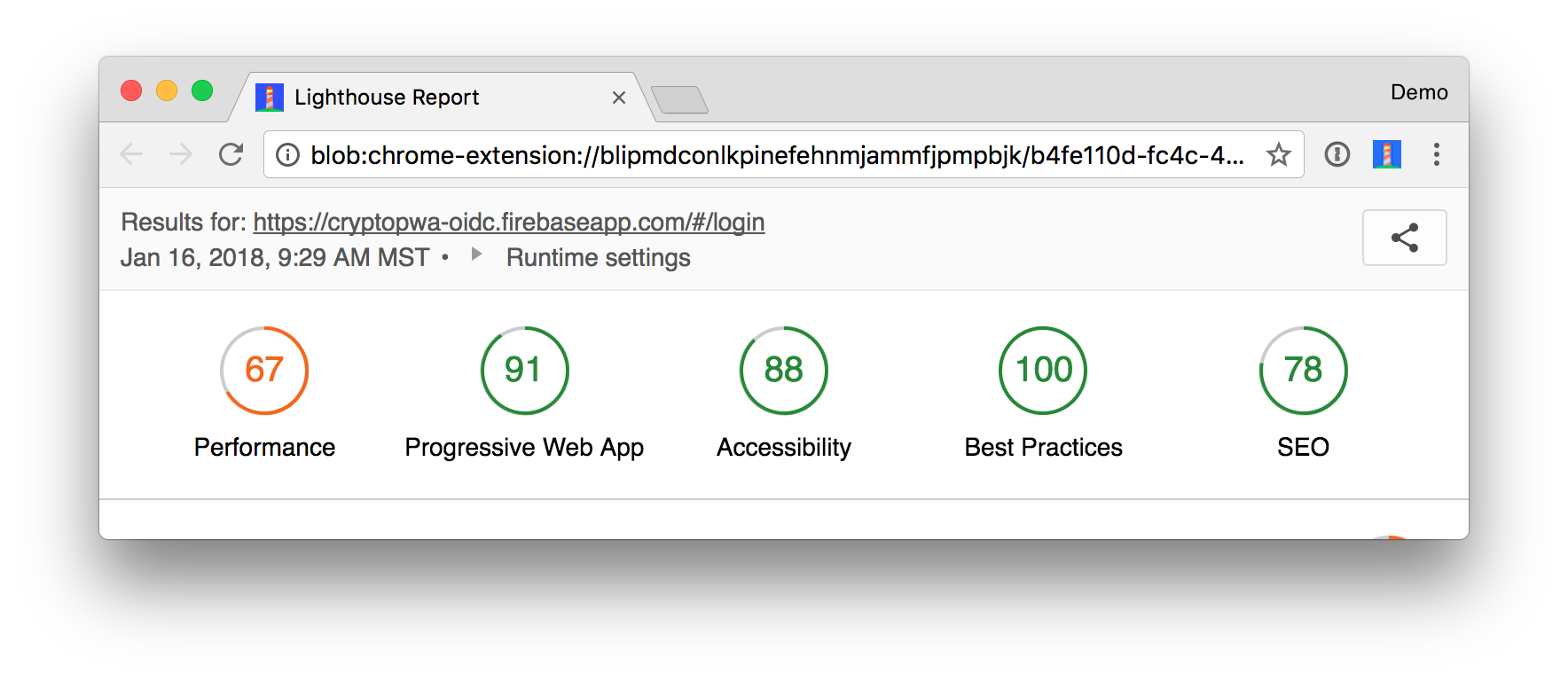Click the reload page icon
1568x681 pixels.
tap(231, 155)
